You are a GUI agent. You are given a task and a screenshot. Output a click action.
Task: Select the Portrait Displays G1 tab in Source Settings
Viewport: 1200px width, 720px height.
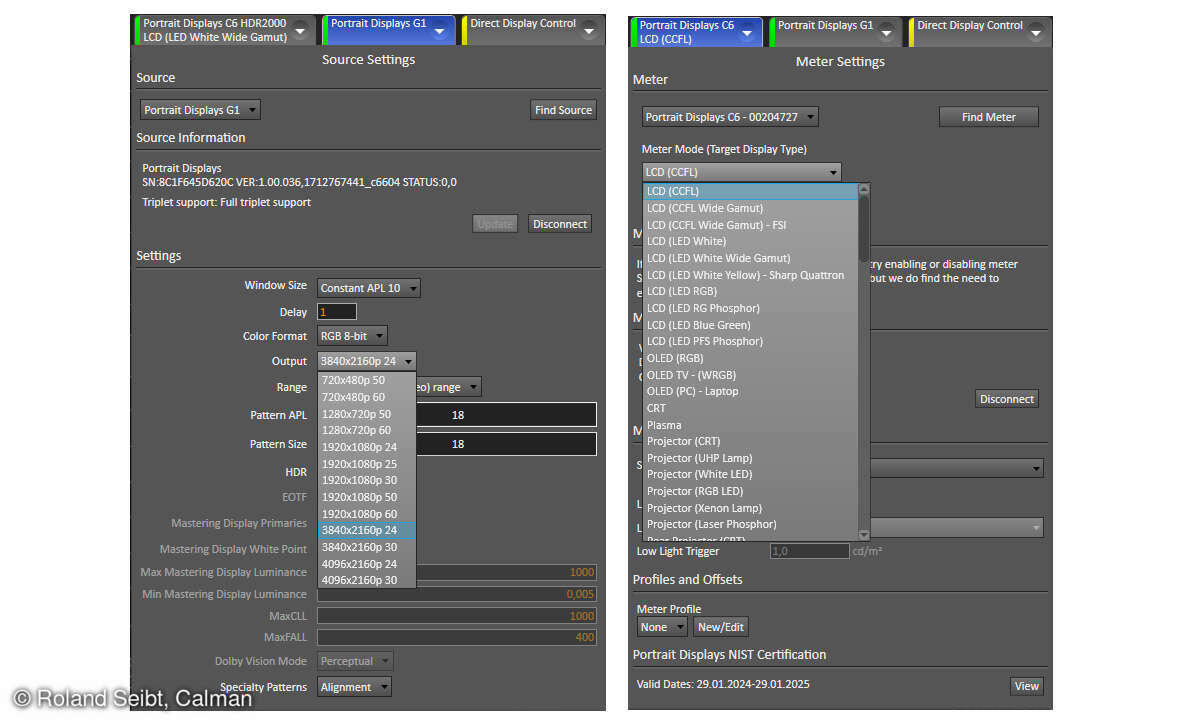point(388,30)
